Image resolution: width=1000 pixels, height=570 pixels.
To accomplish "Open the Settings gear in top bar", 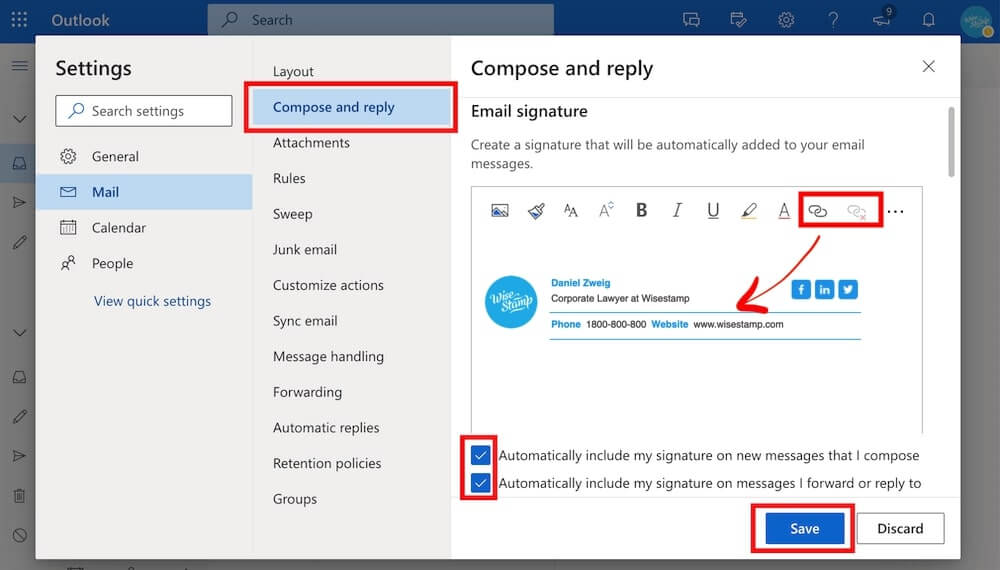I will 787,20.
